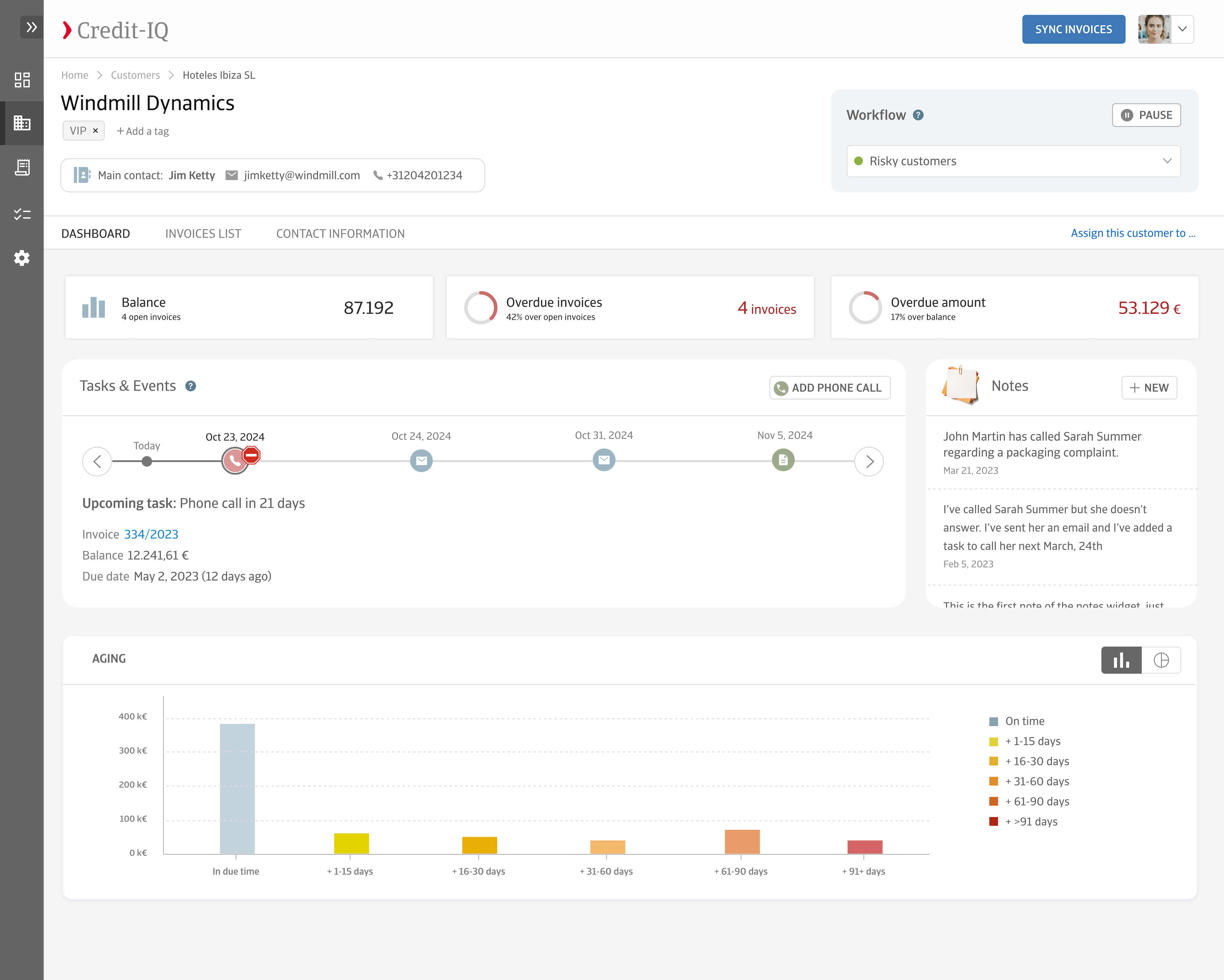Screen dimensions: 1224x980
Task: Open the tasks checklist icon in sidebar
Action: tap(22, 214)
